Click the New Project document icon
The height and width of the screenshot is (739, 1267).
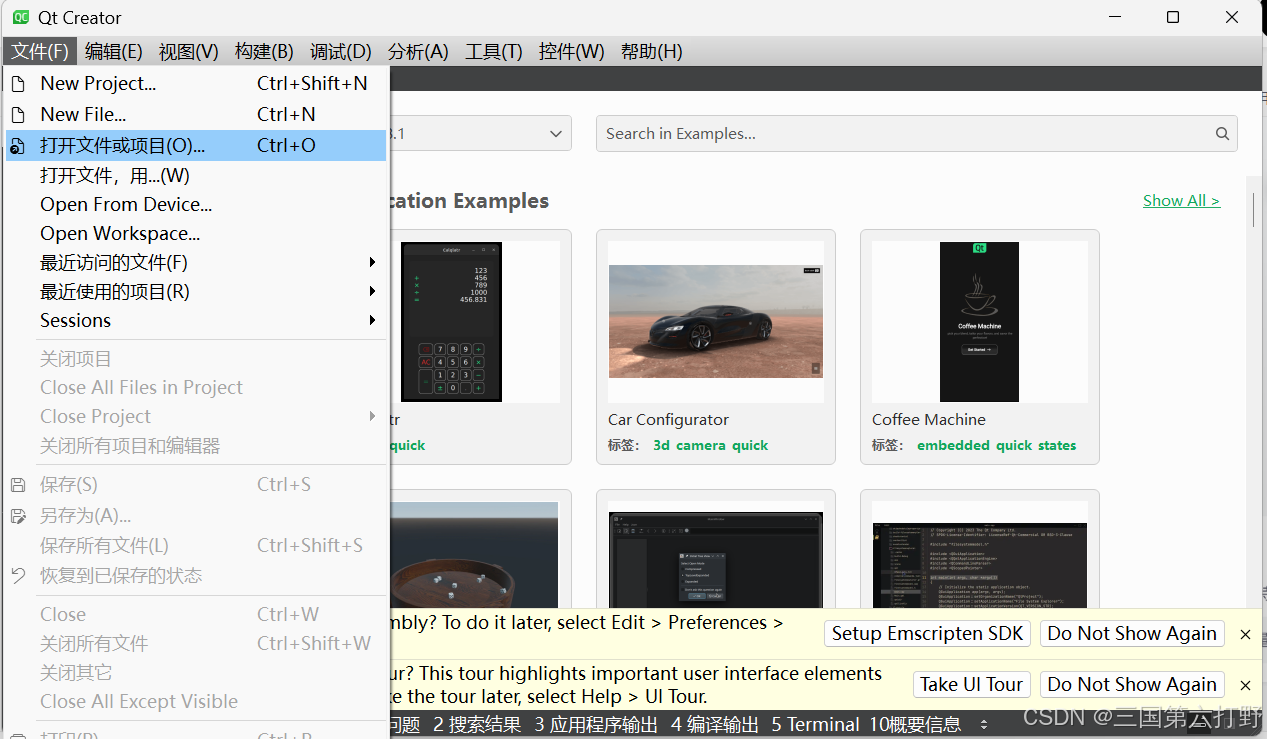tap(17, 84)
